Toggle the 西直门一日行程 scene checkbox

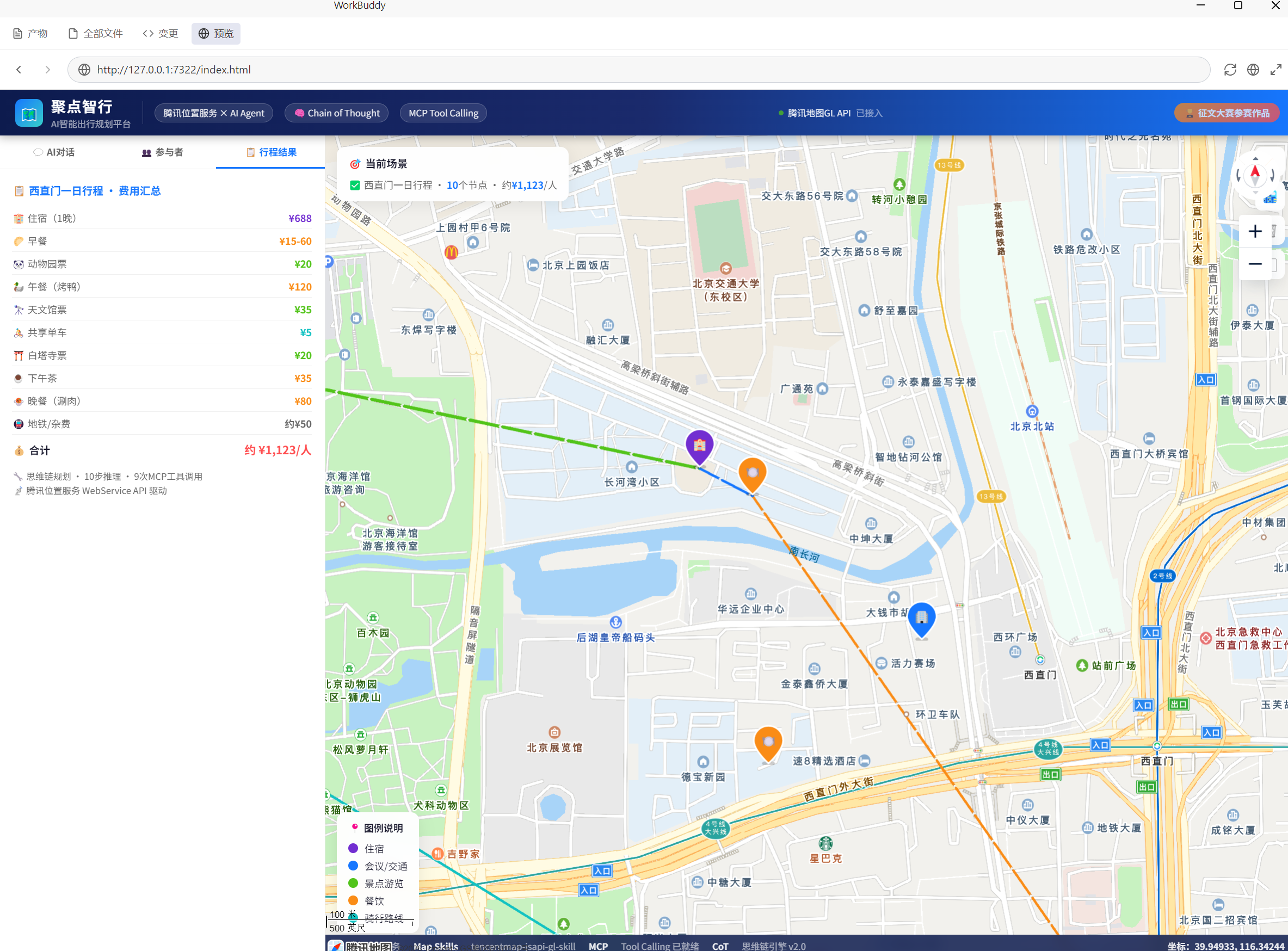[x=355, y=186]
